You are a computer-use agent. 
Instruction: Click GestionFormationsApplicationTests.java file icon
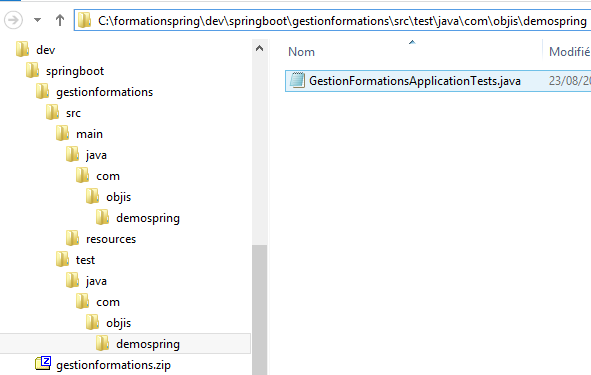(297, 80)
